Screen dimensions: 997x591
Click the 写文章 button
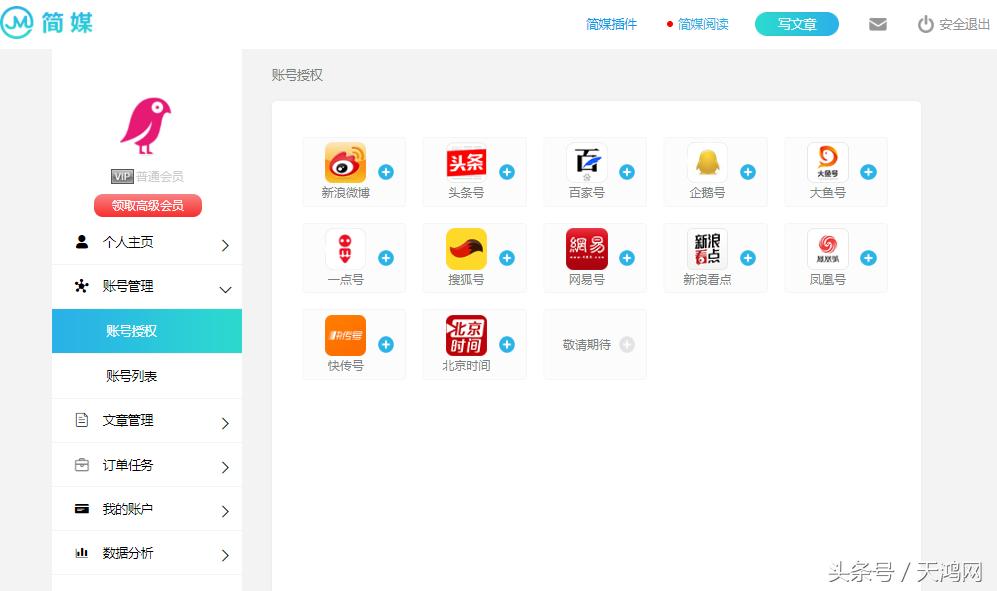(x=796, y=22)
